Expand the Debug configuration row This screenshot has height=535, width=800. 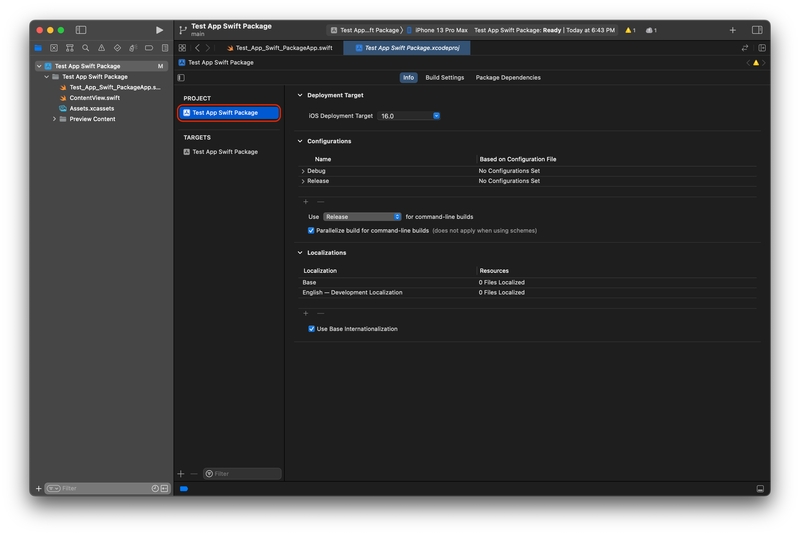[303, 171]
